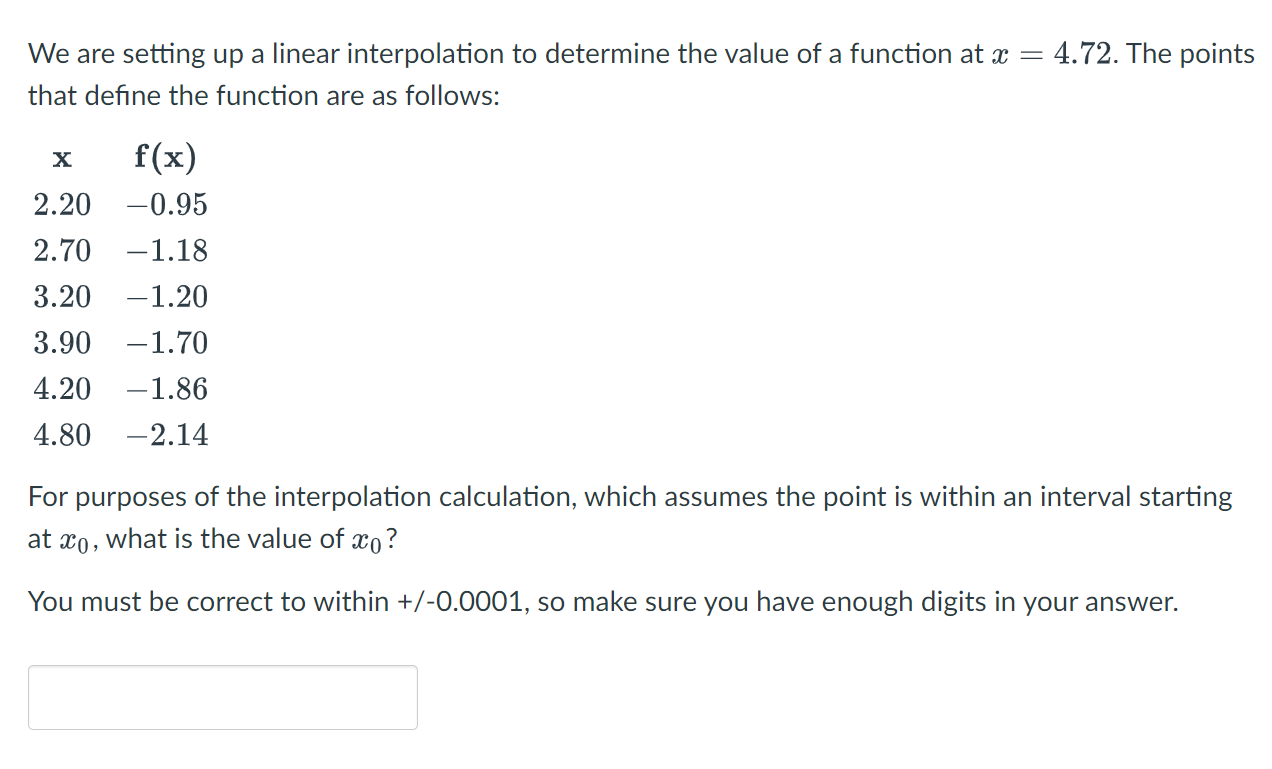
Task: Click the x column header
Action: [61, 158]
